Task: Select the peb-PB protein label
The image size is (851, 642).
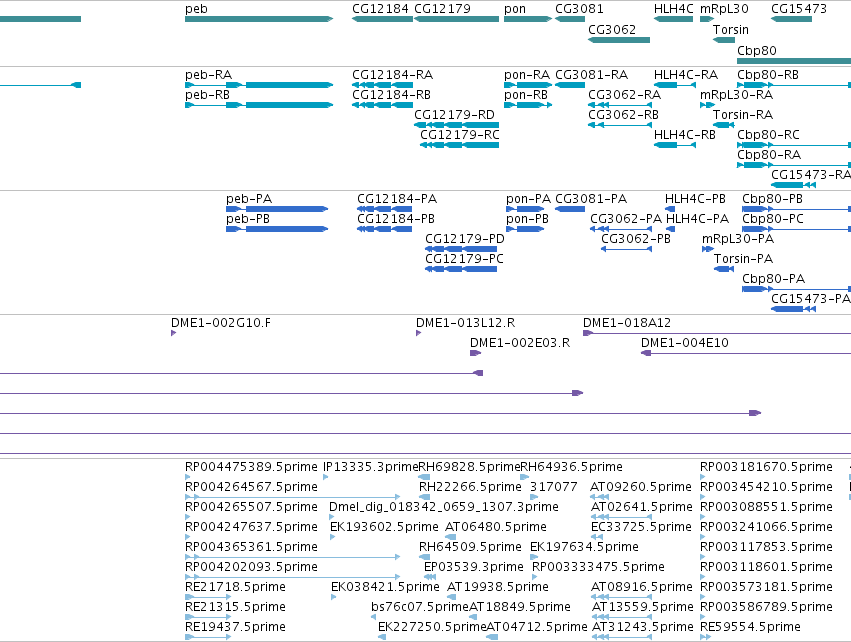Action: 248,219
